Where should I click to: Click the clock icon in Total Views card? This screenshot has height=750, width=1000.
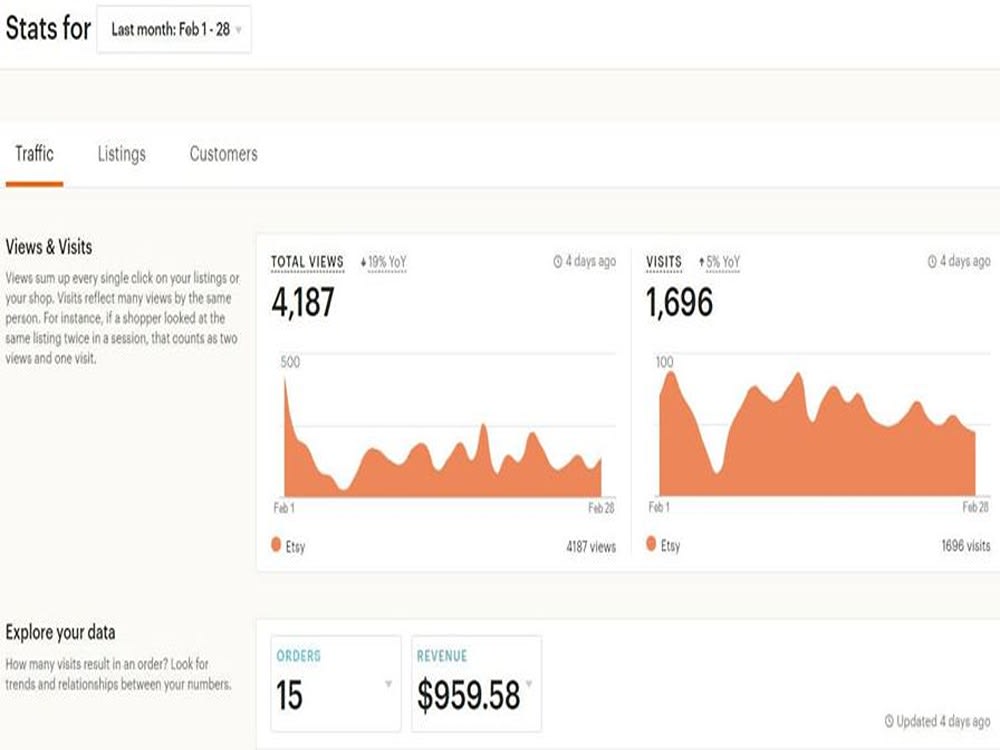(557, 261)
